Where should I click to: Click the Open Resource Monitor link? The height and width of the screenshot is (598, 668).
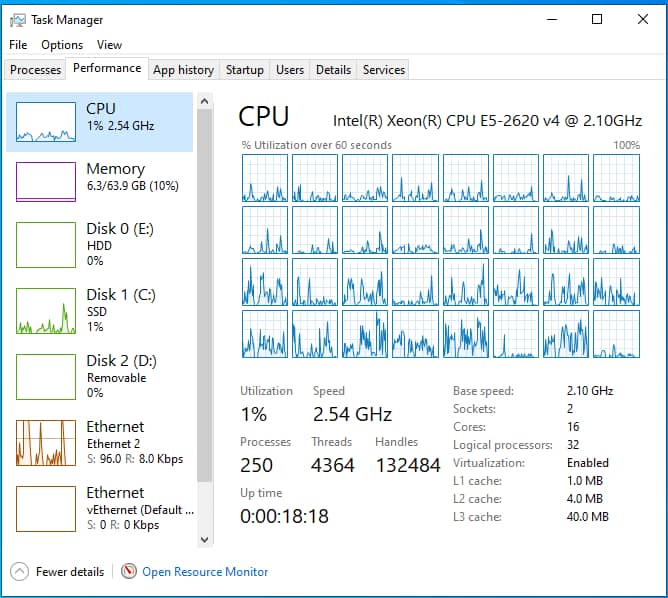pyautogui.click(x=205, y=572)
